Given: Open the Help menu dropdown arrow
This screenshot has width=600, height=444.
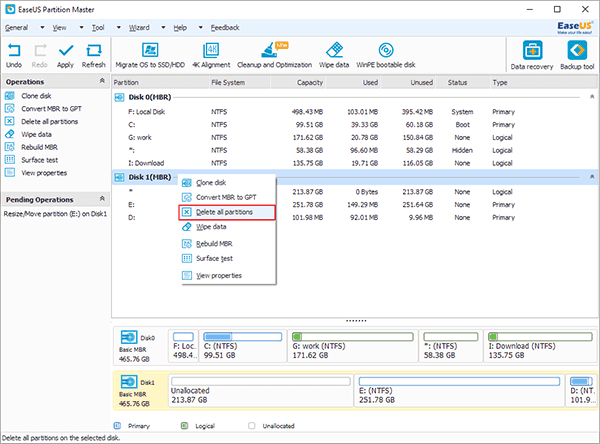Looking at the screenshot, I should tap(201, 28).
